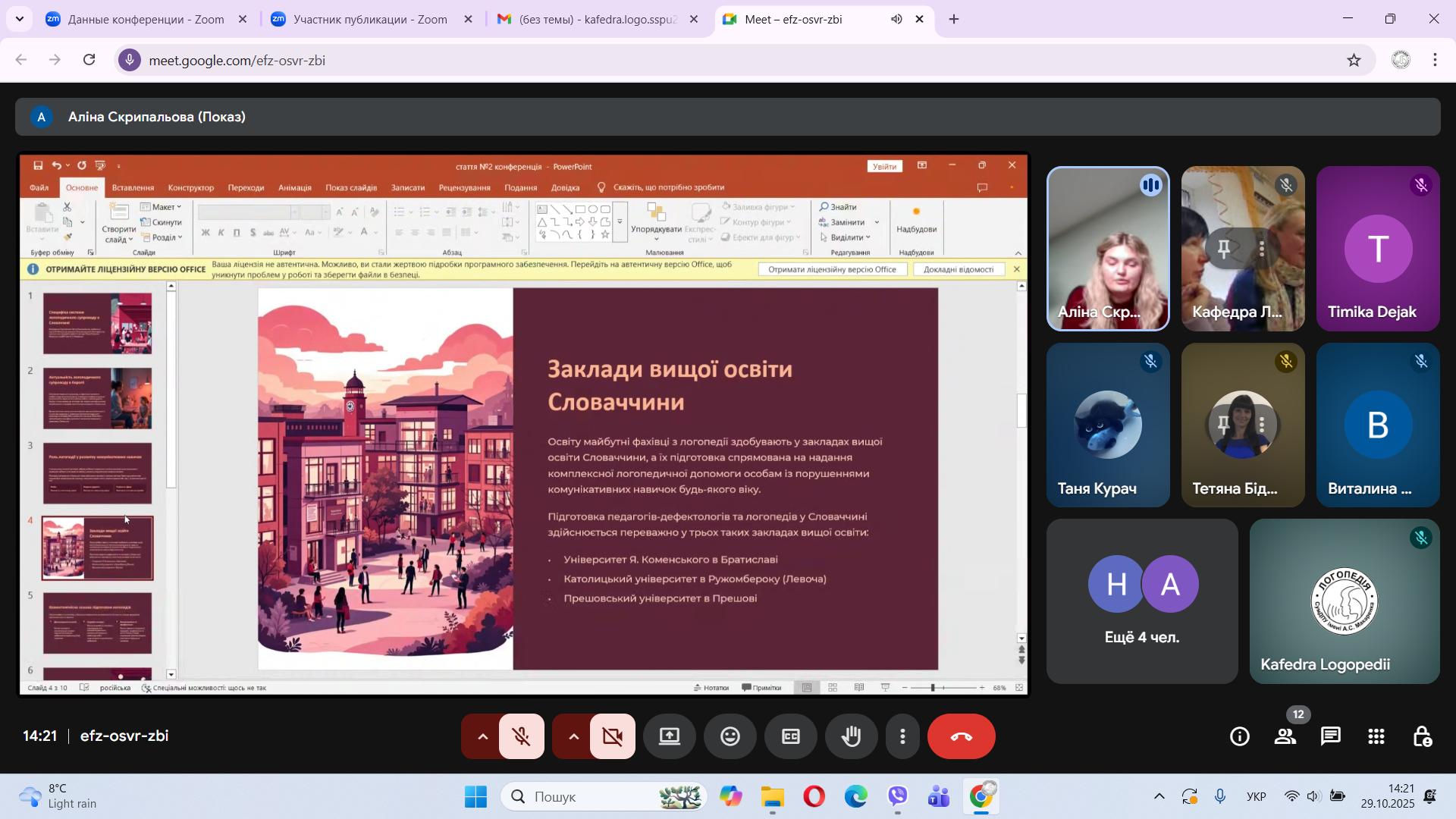The image size is (1456, 819).
Task: Open meeting details info icon
Action: click(x=1240, y=736)
